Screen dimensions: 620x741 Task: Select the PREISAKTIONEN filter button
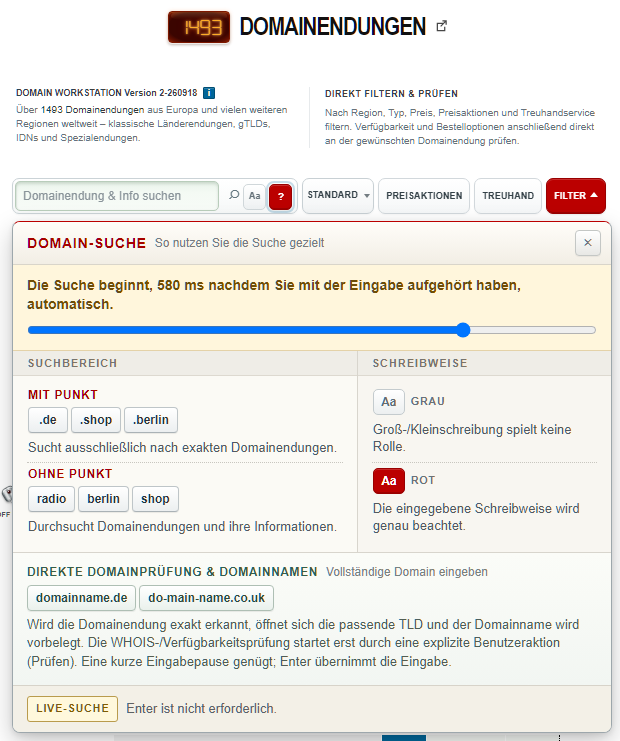(424, 196)
